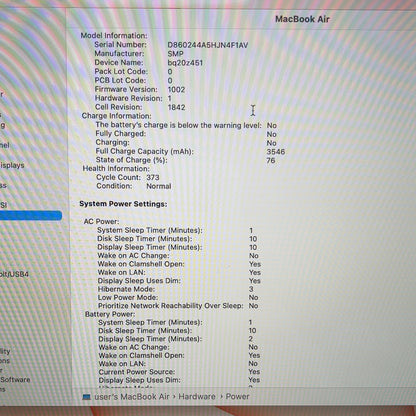Open the Hardware breadcrumb in path bar

[x=197, y=397]
